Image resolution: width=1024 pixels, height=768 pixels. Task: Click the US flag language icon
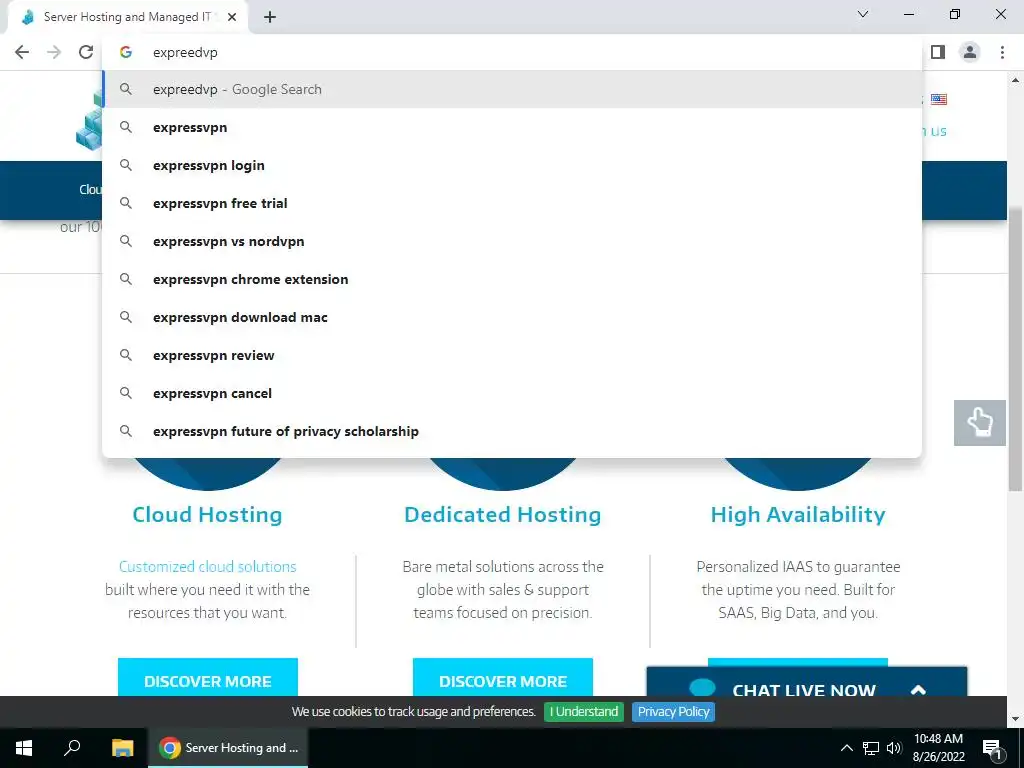939,99
